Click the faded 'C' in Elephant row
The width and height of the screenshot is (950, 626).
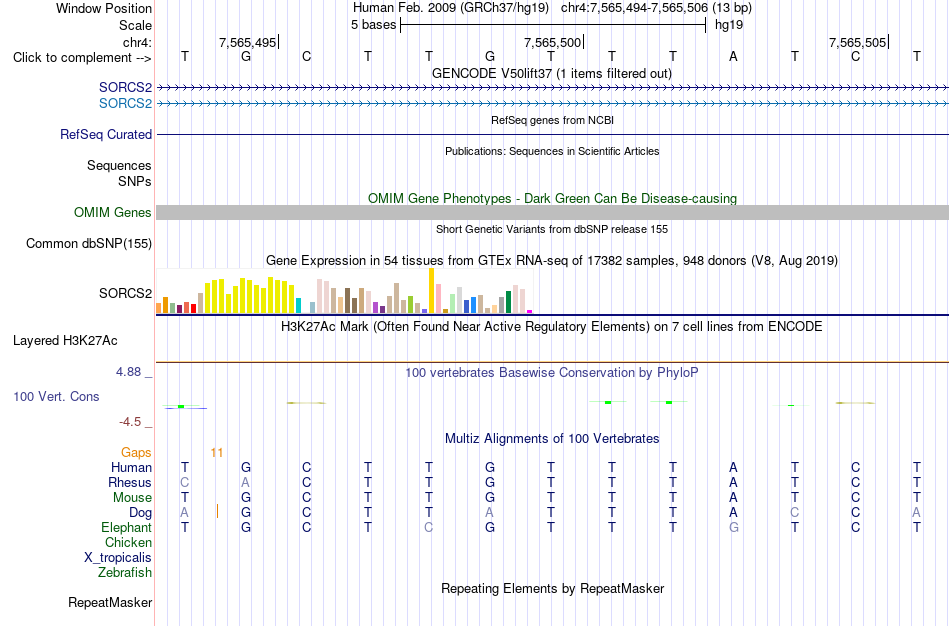pyautogui.click(x=428, y=527)
